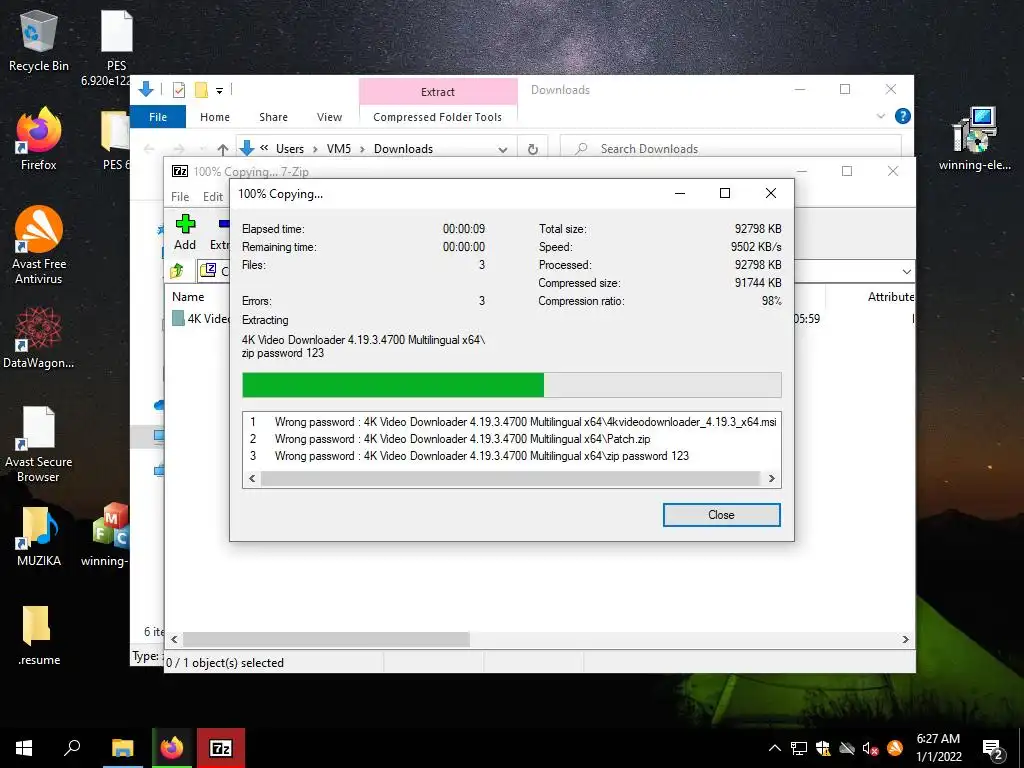This screenshot has height=768, width=1024.
Task: Click the DataWagon desktop icon
Action: (39, 338)
